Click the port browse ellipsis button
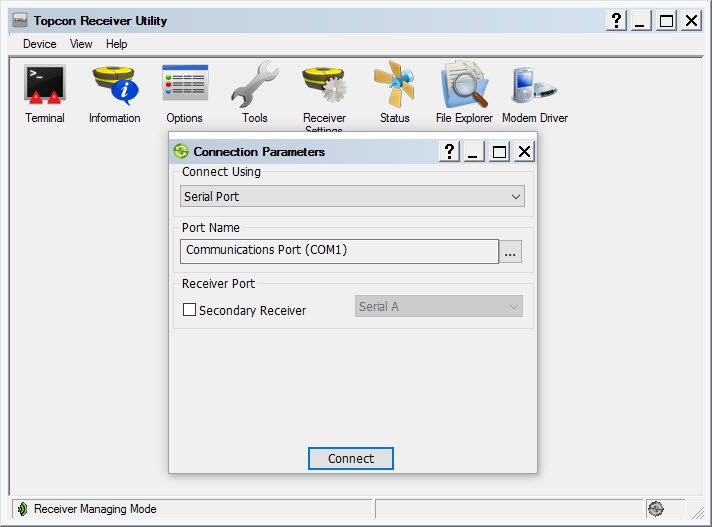 click(x=510, y=251)
